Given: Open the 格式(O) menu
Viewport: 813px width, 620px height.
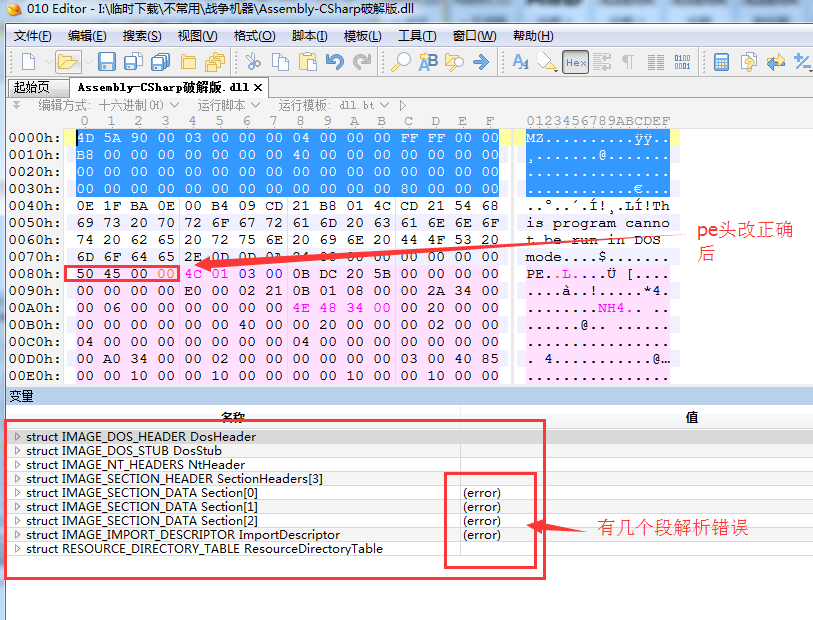Looking at the screenshot, I should tap(255, 36).
